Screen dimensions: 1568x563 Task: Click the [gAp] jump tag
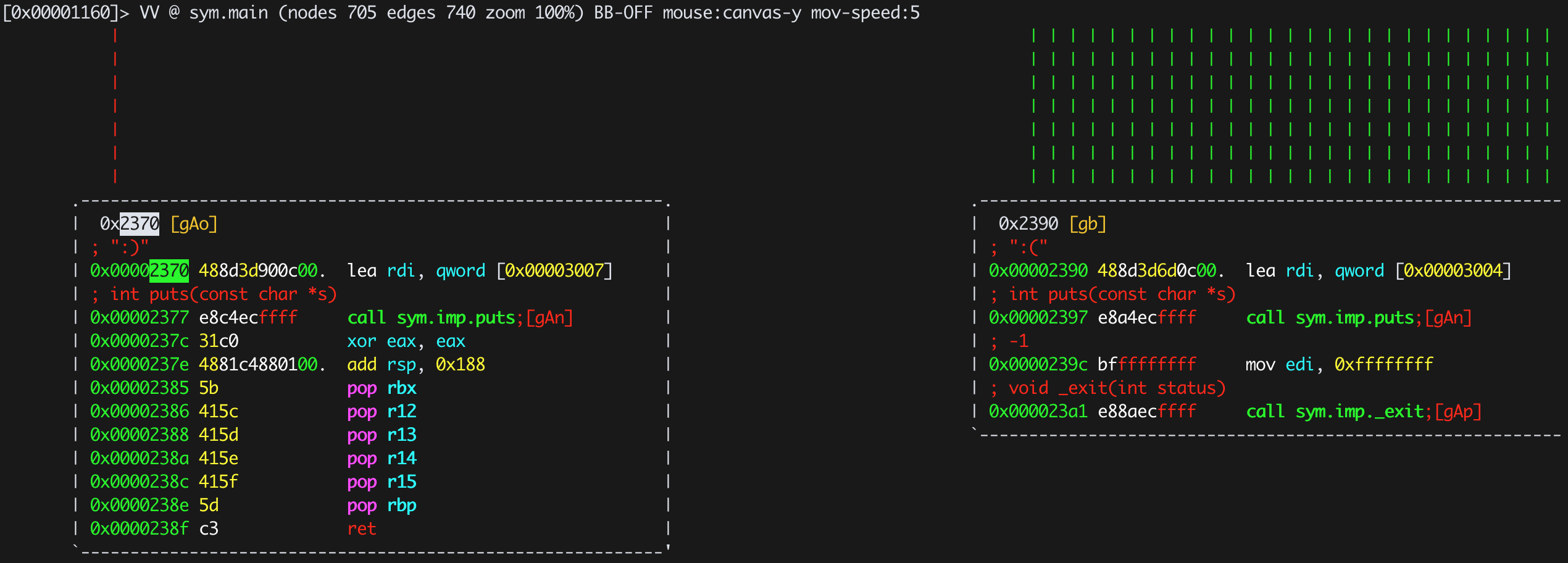[1458, 411]
